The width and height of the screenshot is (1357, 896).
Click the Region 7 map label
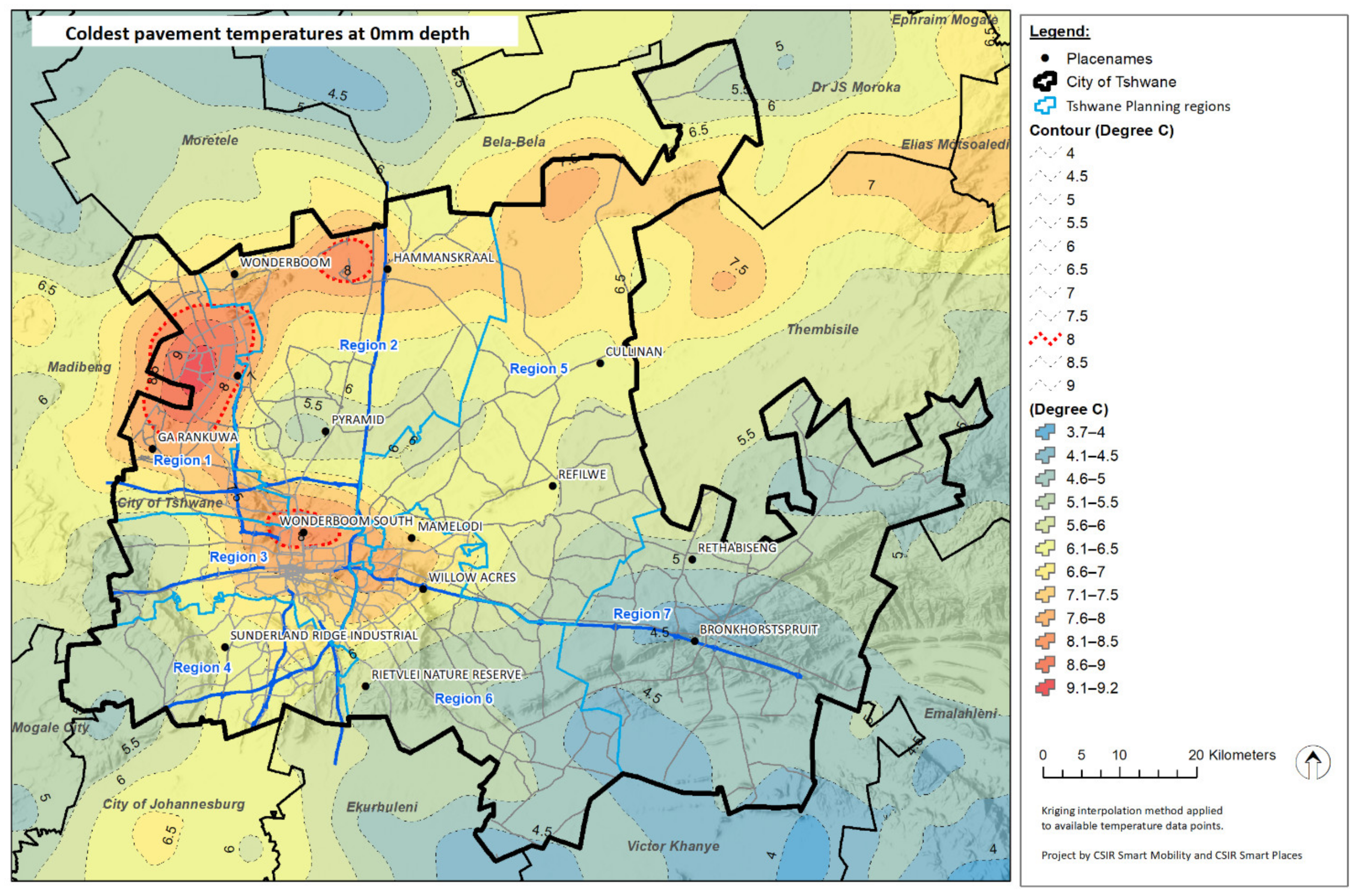click(x=642, y=614)
